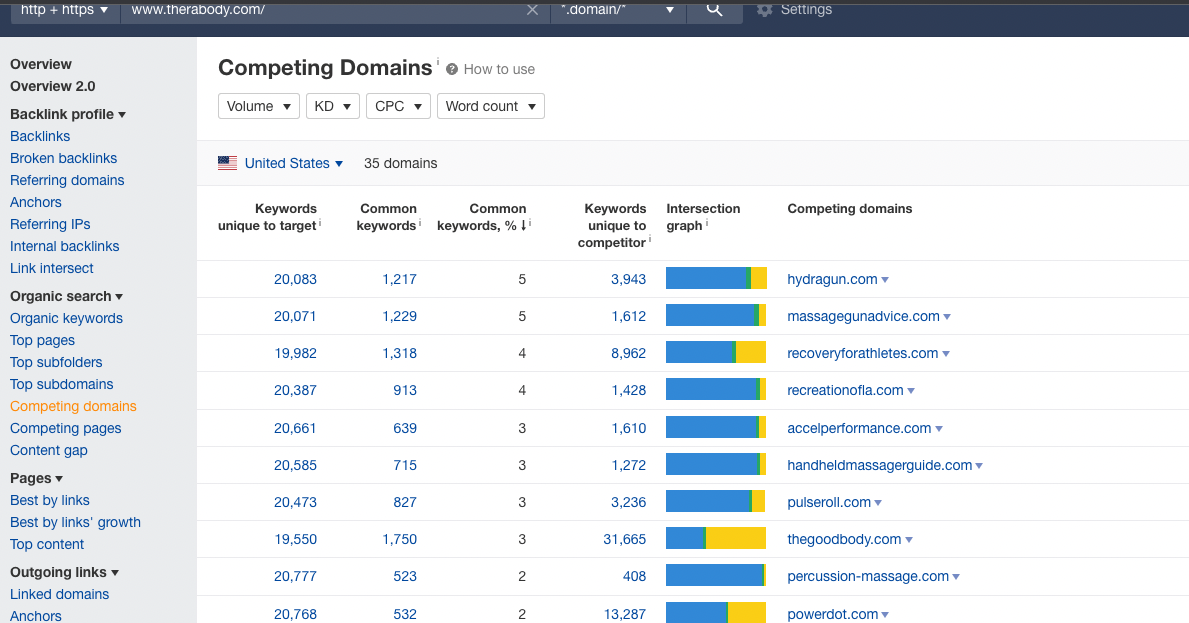Screen dimensions: 1189x623
Task: Click unique-to-target value 20,661
Action: coord(295,428)
